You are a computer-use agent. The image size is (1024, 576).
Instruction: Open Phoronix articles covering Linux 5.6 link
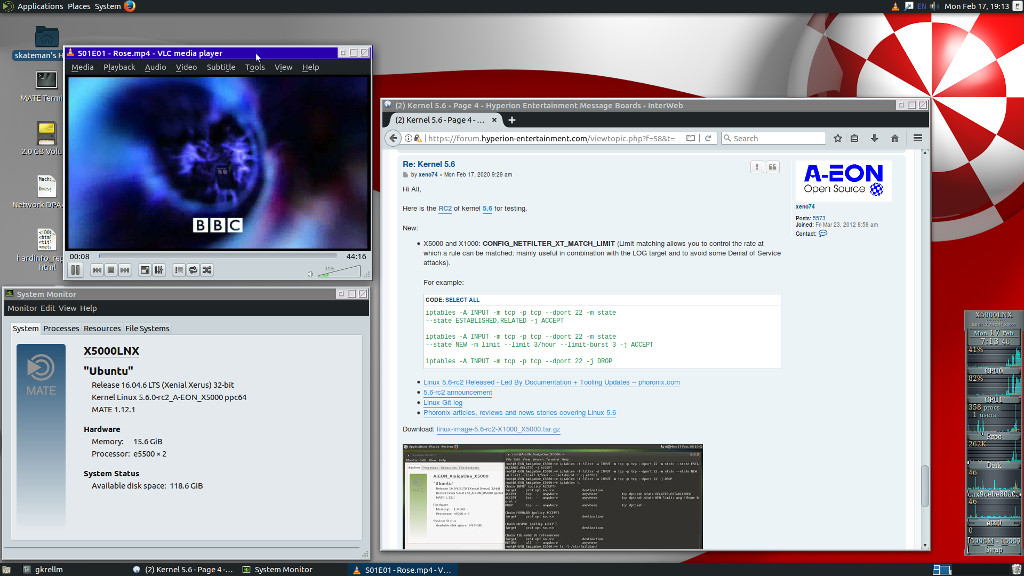[x=520, y=413]
